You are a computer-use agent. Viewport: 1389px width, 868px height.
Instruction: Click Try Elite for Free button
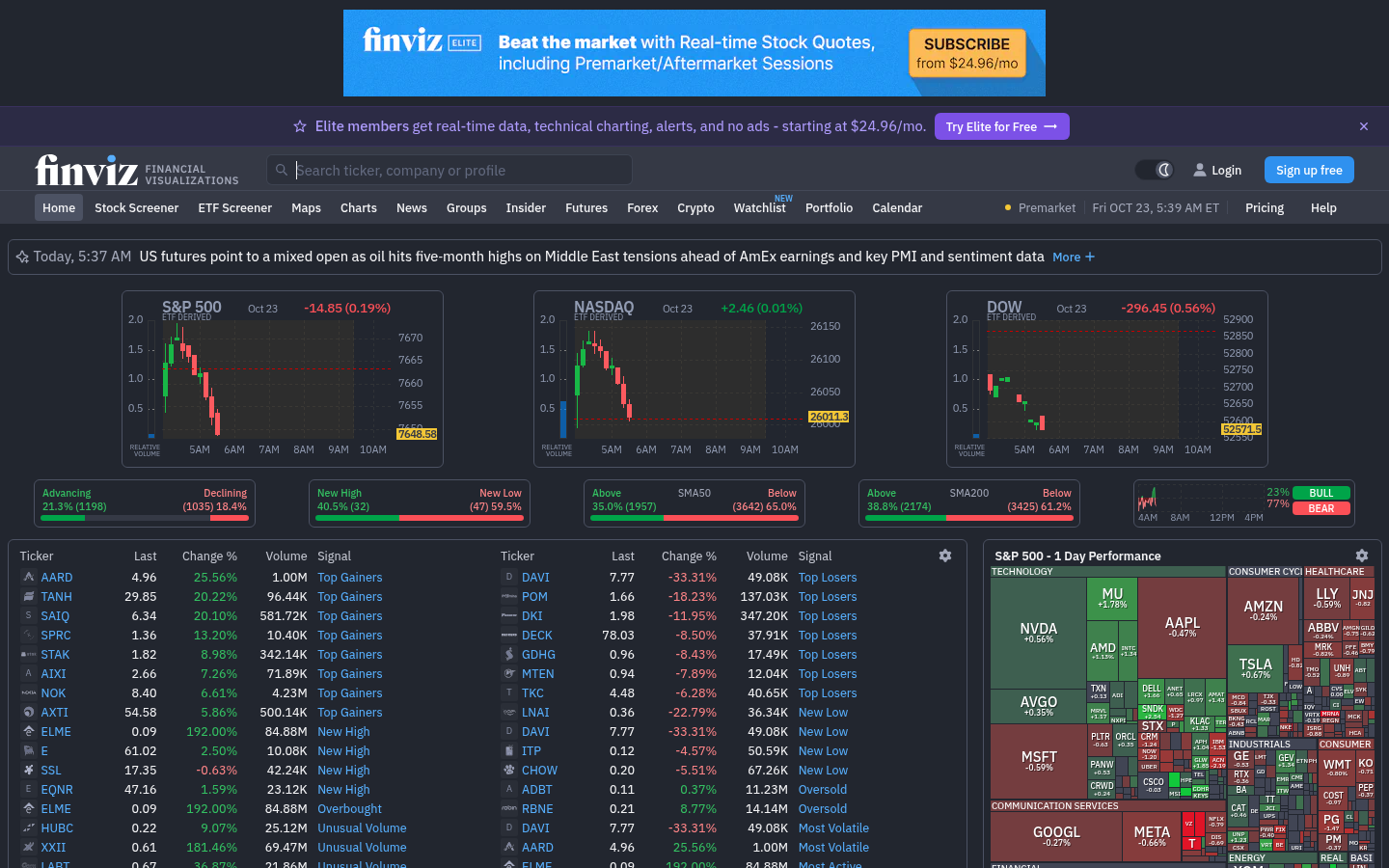[1001, 126]
